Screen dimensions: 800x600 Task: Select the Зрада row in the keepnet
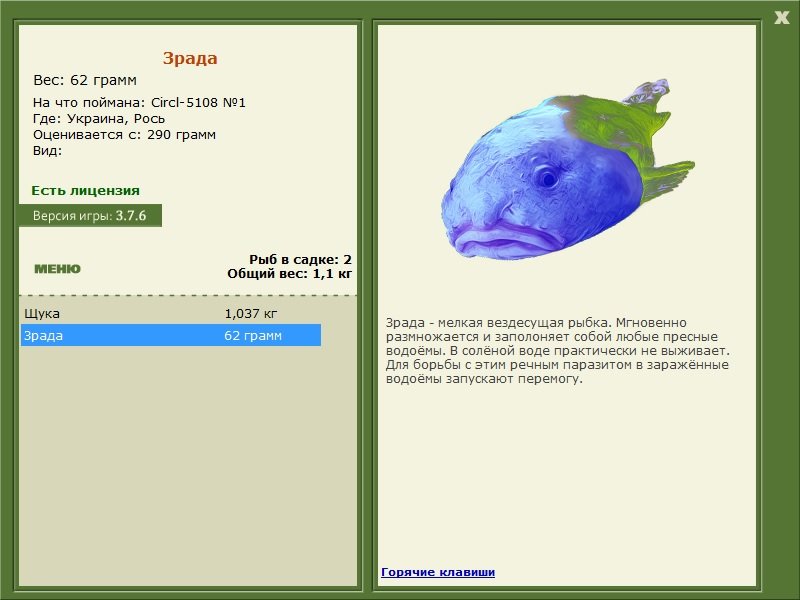click(171, 335)
